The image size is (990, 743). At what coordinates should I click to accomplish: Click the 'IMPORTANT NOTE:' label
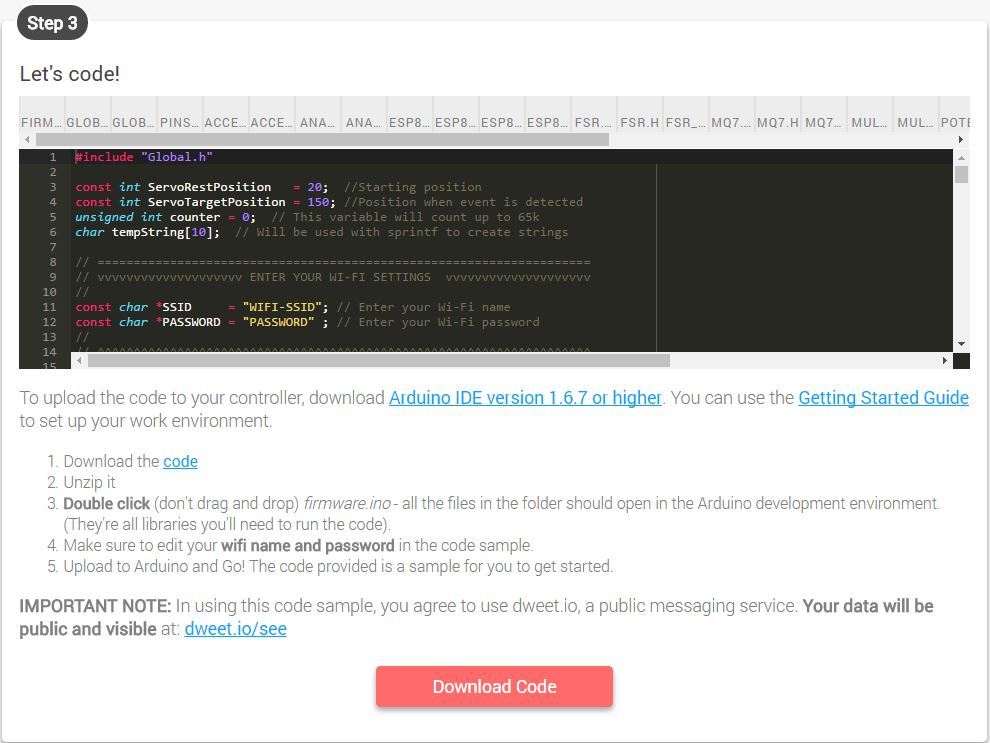pyautogui.click(x=95, y=606)
